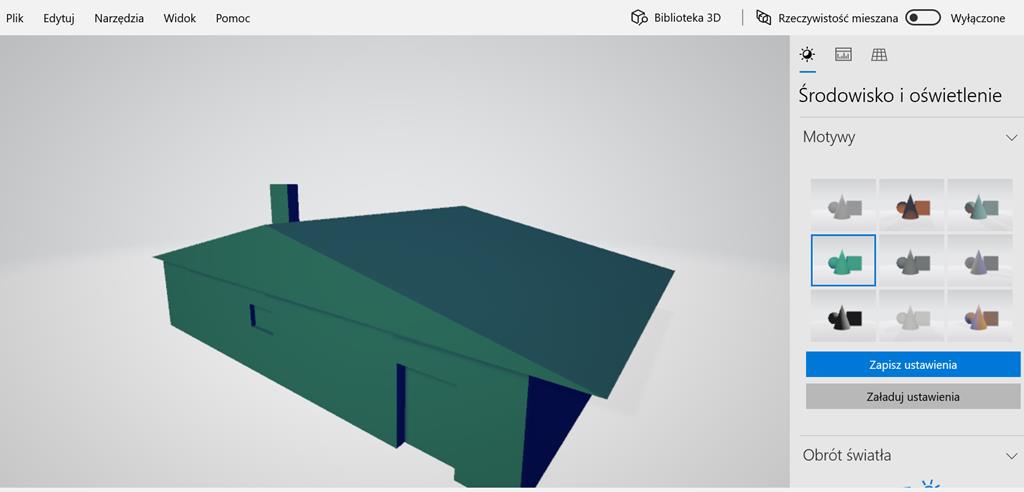1024x492 pixels.
Task: Click the Załaduj ustawienia button
Action: [x=913, y=397]
